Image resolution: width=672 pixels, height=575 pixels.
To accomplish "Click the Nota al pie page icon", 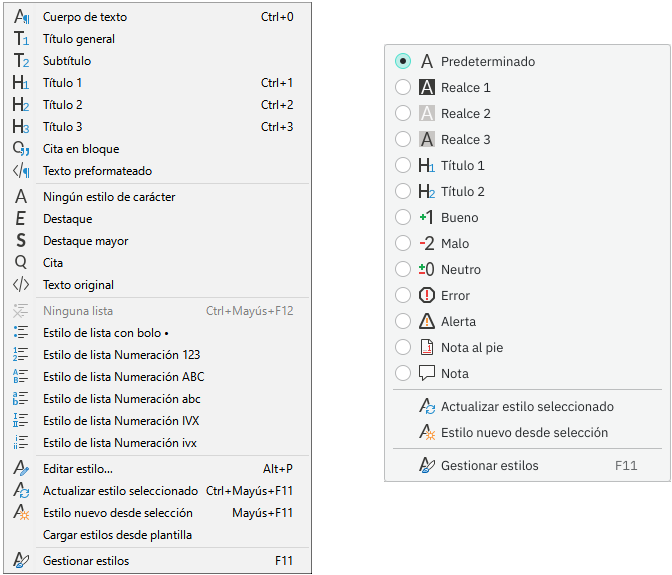I will [x=426, y=347].
